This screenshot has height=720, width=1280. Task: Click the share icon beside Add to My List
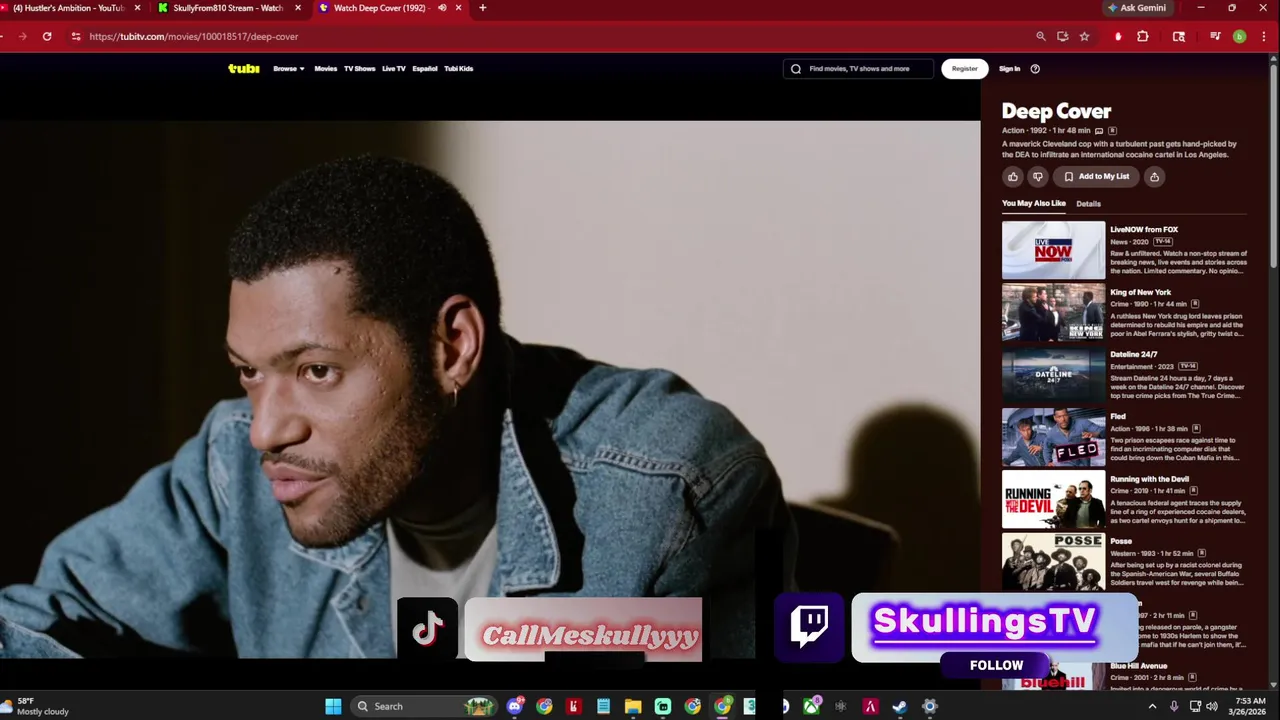1154,177
